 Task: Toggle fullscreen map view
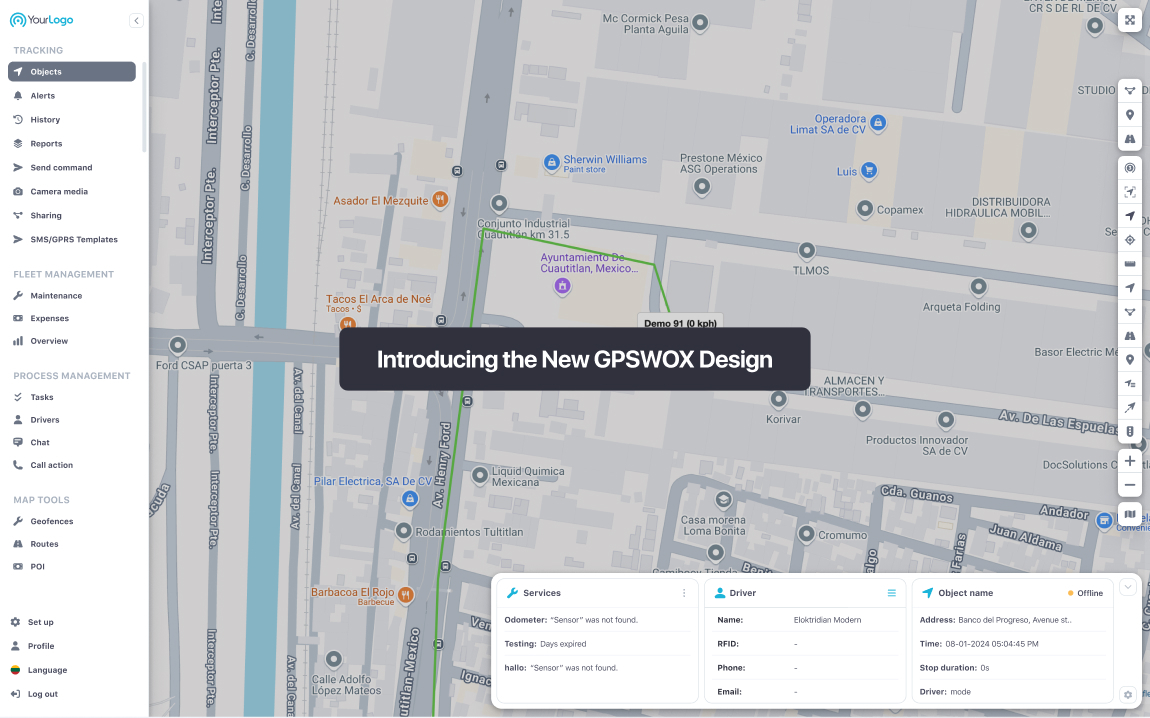coord(1129,20)
